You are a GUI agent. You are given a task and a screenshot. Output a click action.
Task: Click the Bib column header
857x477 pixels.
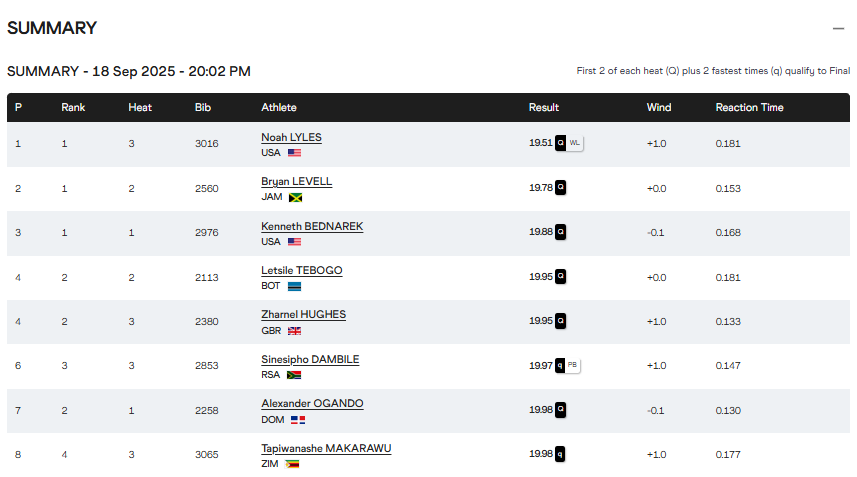(203, 107)
